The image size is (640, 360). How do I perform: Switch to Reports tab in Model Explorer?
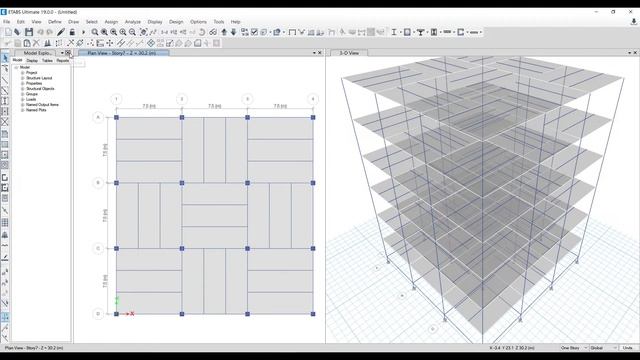(x=63, y=60)
